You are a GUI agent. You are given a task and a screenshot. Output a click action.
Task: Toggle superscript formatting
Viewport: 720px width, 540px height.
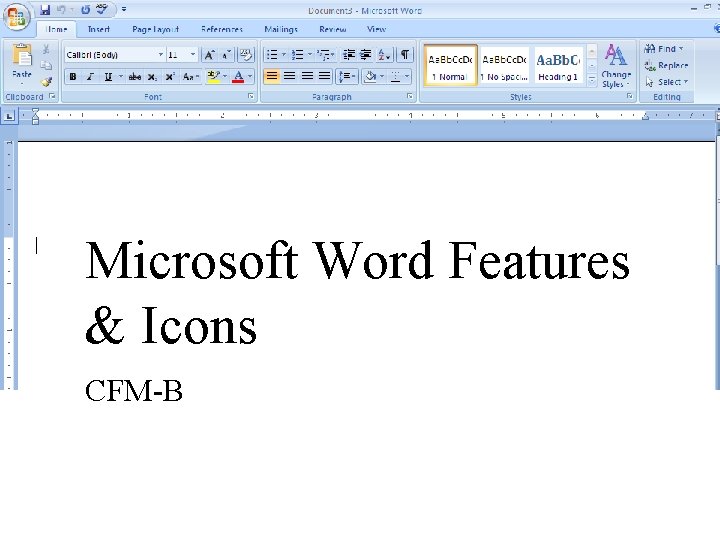(x=170, y=77)
